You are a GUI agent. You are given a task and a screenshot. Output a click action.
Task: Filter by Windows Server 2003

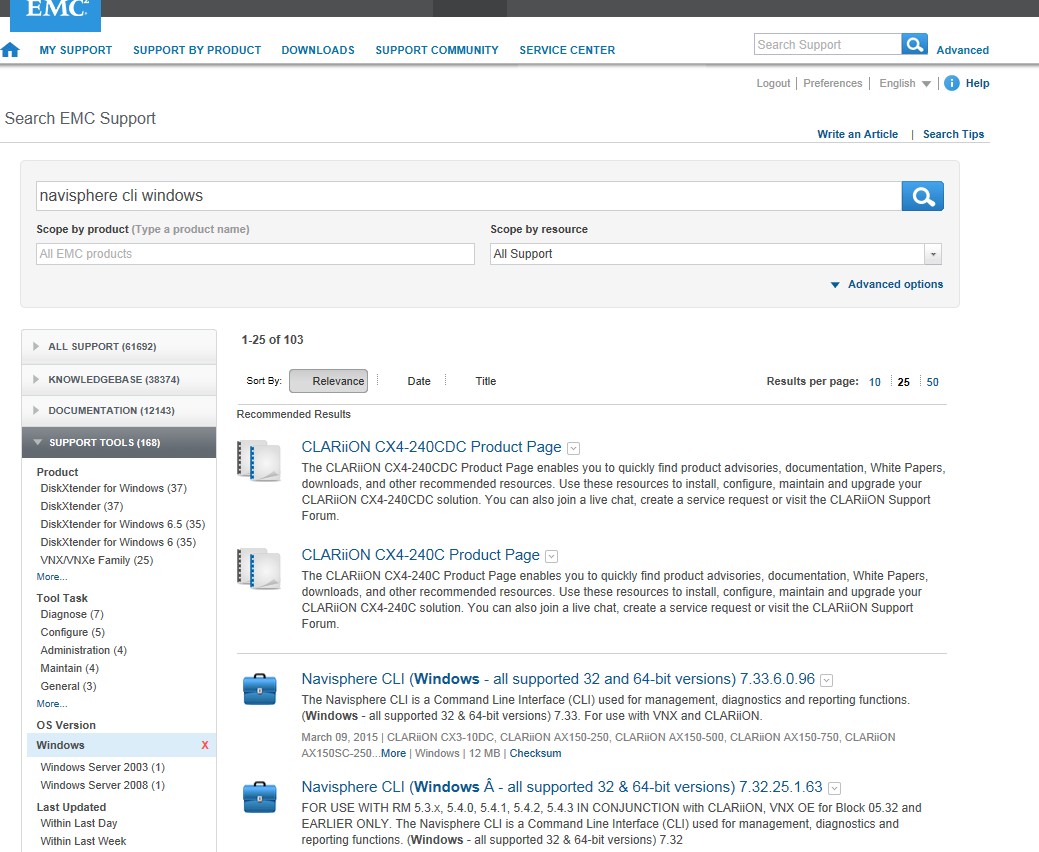click(x=103, y=767)
